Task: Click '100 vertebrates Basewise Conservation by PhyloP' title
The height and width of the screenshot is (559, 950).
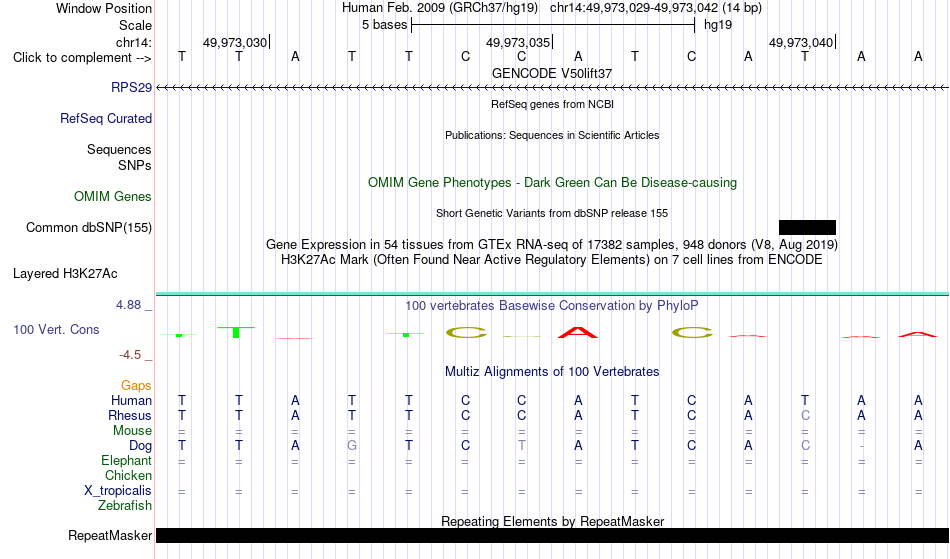Action: tap(552, 305)
